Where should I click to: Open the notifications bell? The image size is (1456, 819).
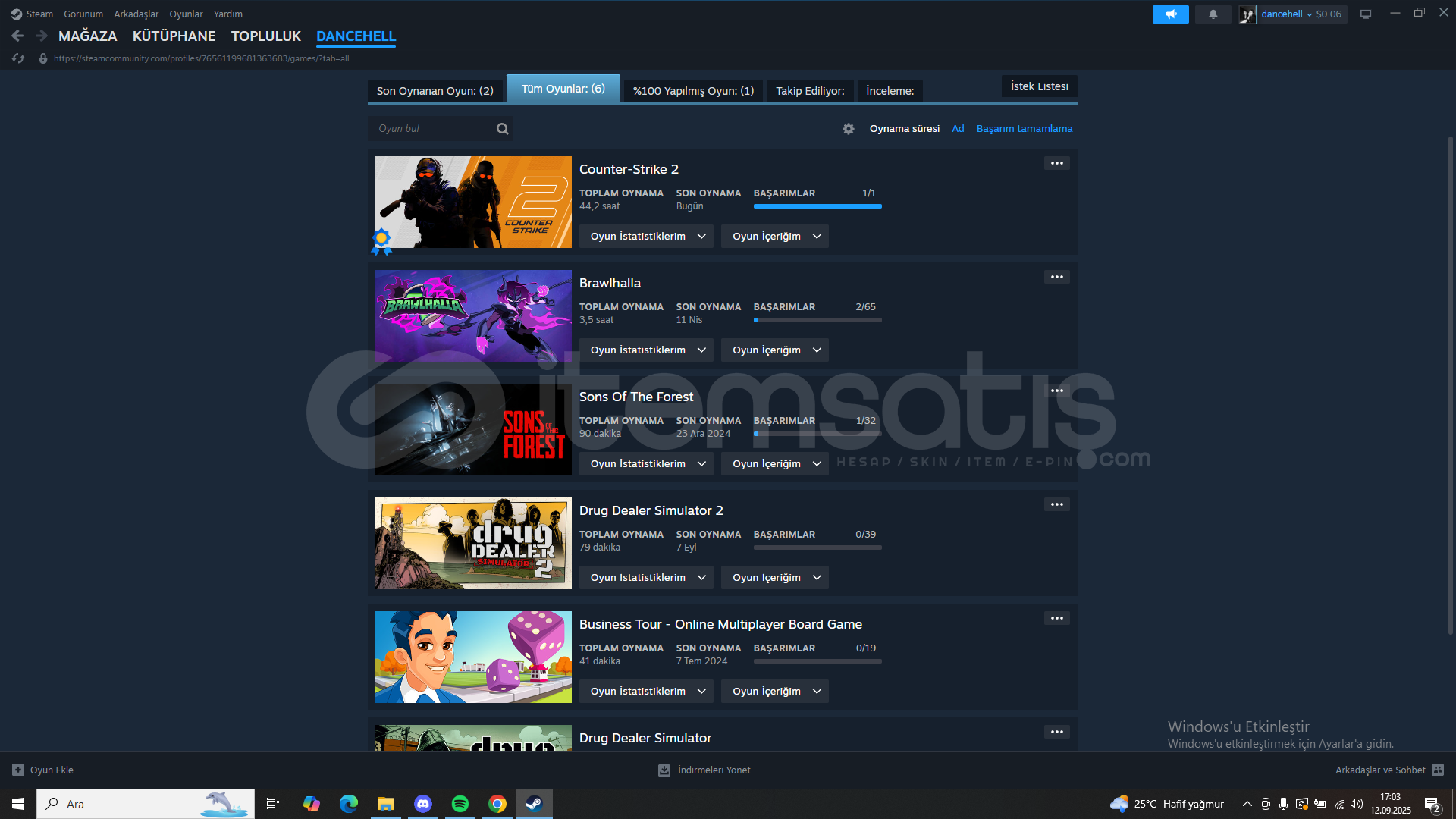click(1213, 14)
